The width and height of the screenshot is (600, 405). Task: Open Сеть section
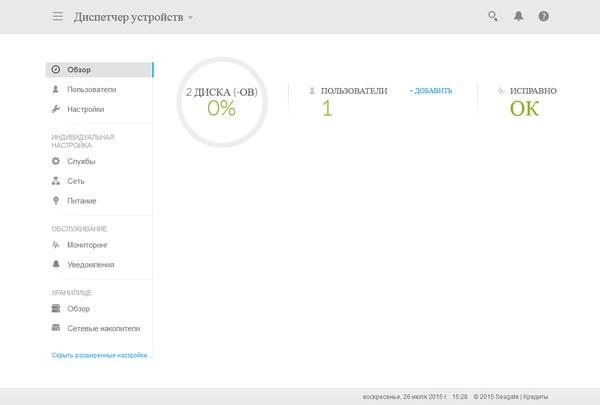pos(76,181)
